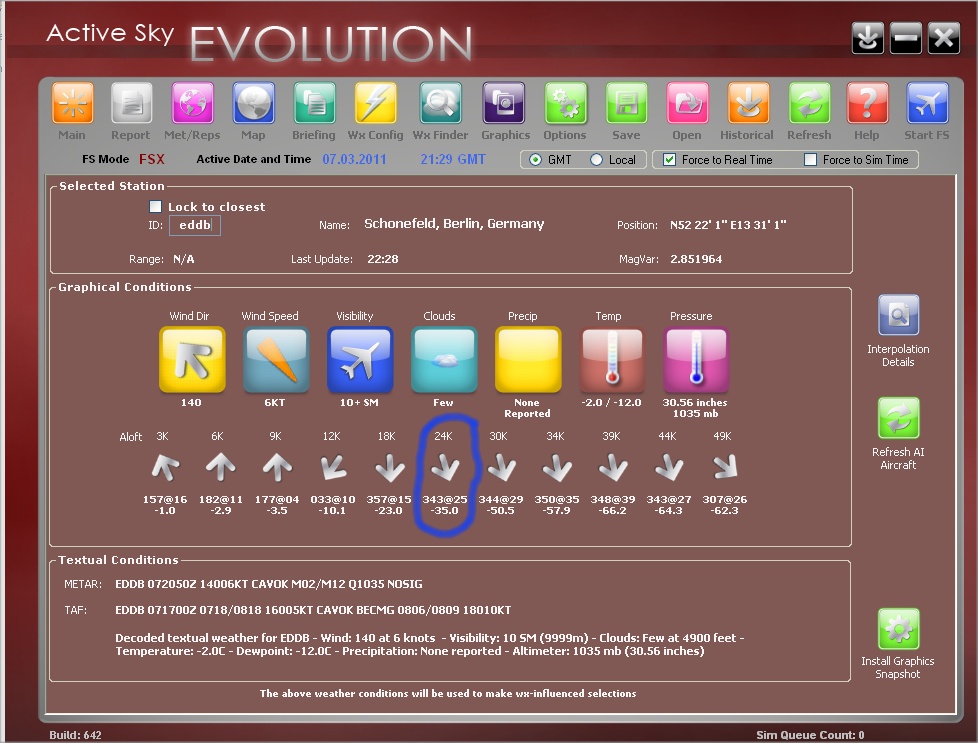Click the 6K aloft wind arrow
The height and width of the screenshot is (743, 978).
pos(220,468)
